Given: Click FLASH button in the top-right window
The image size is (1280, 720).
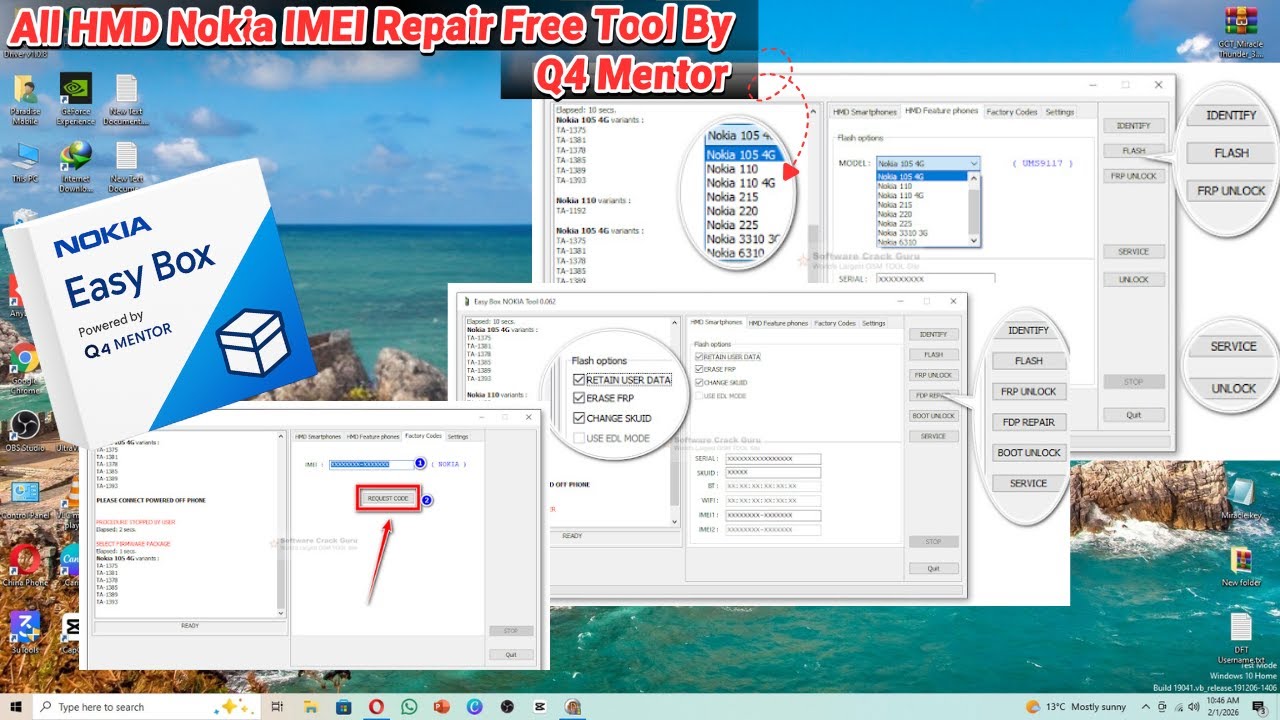Looking at the screenshot, I should pos(1134,150).
